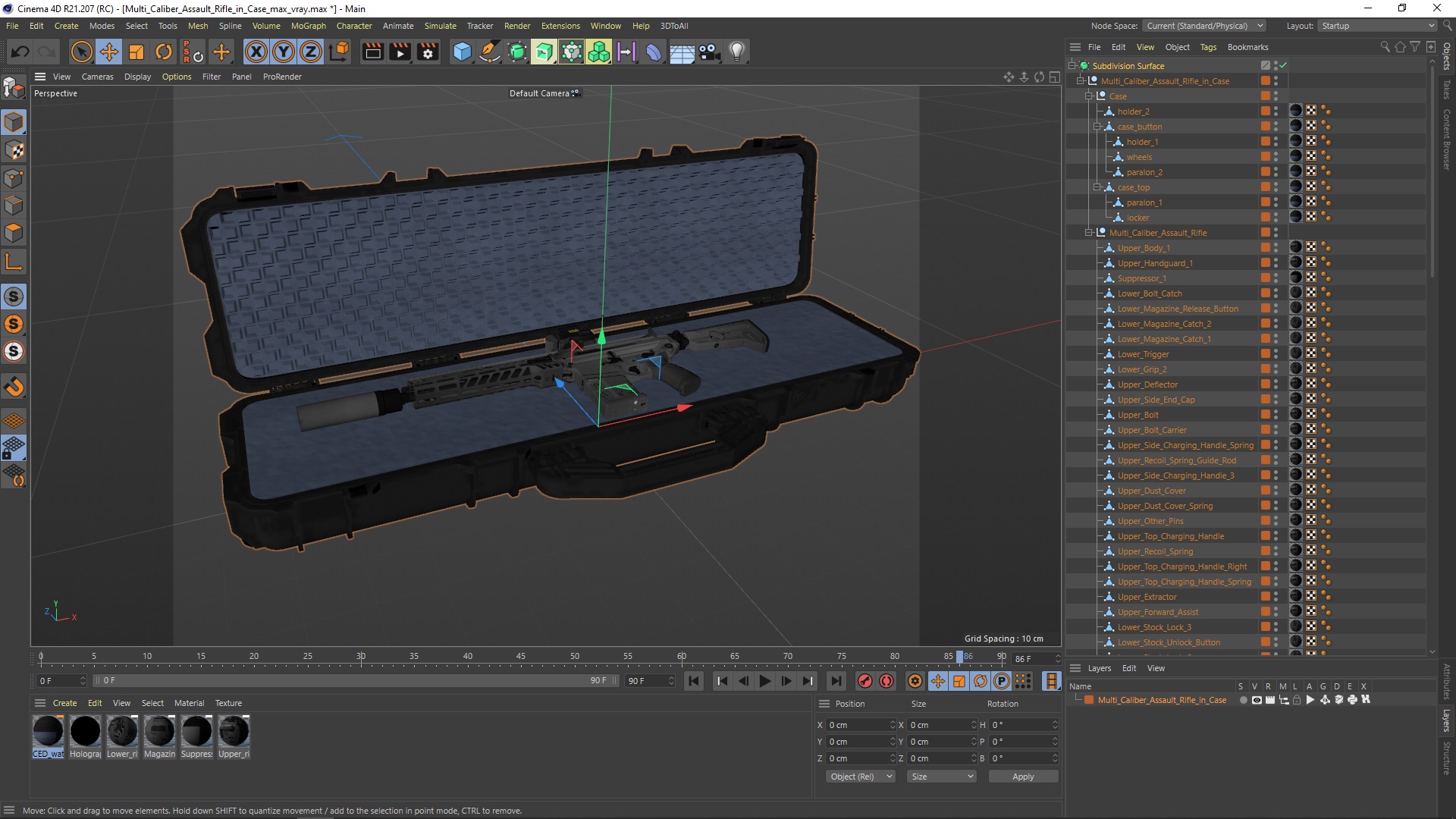Screen dimensions: 1456x819
Task: Activate the Scale tool
Action: (x=136, y=52)
